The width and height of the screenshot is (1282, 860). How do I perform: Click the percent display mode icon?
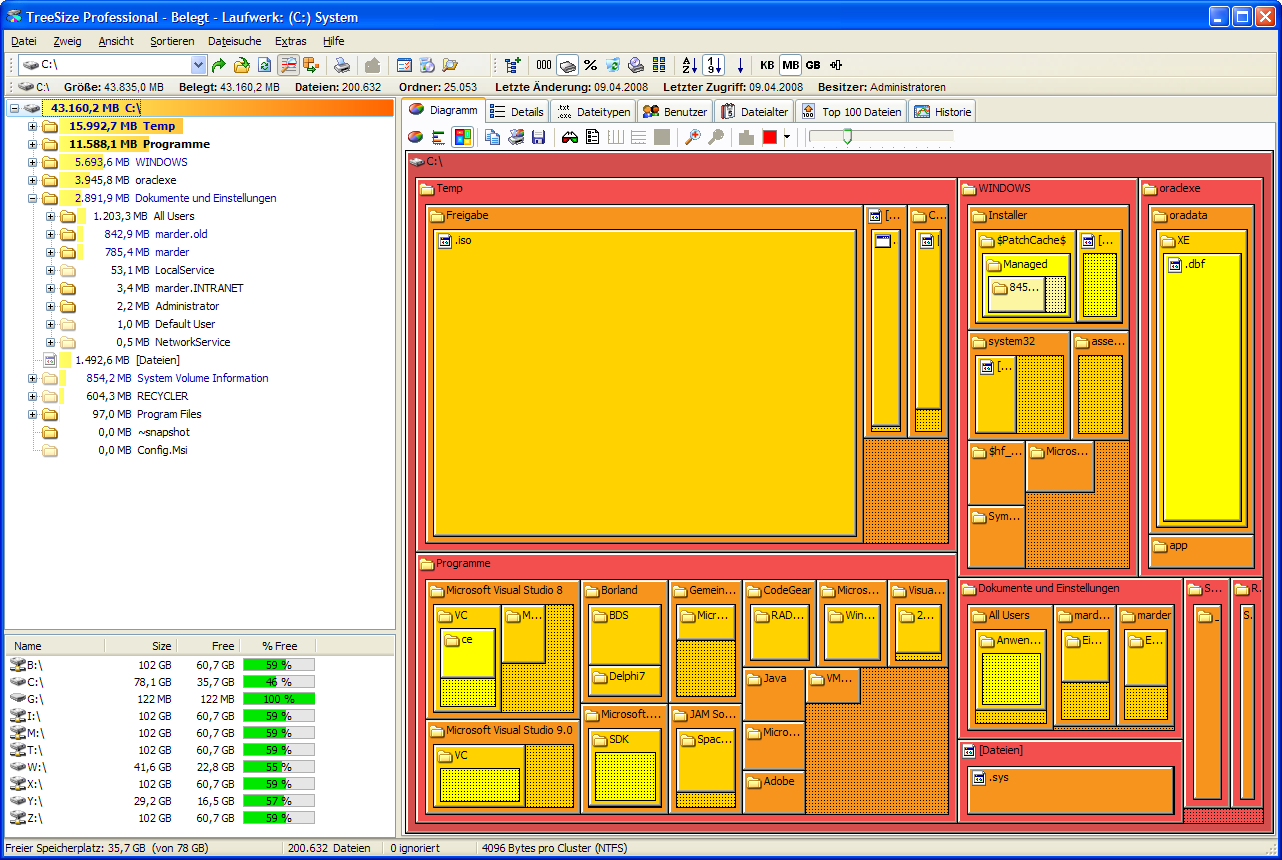point(590,65)
